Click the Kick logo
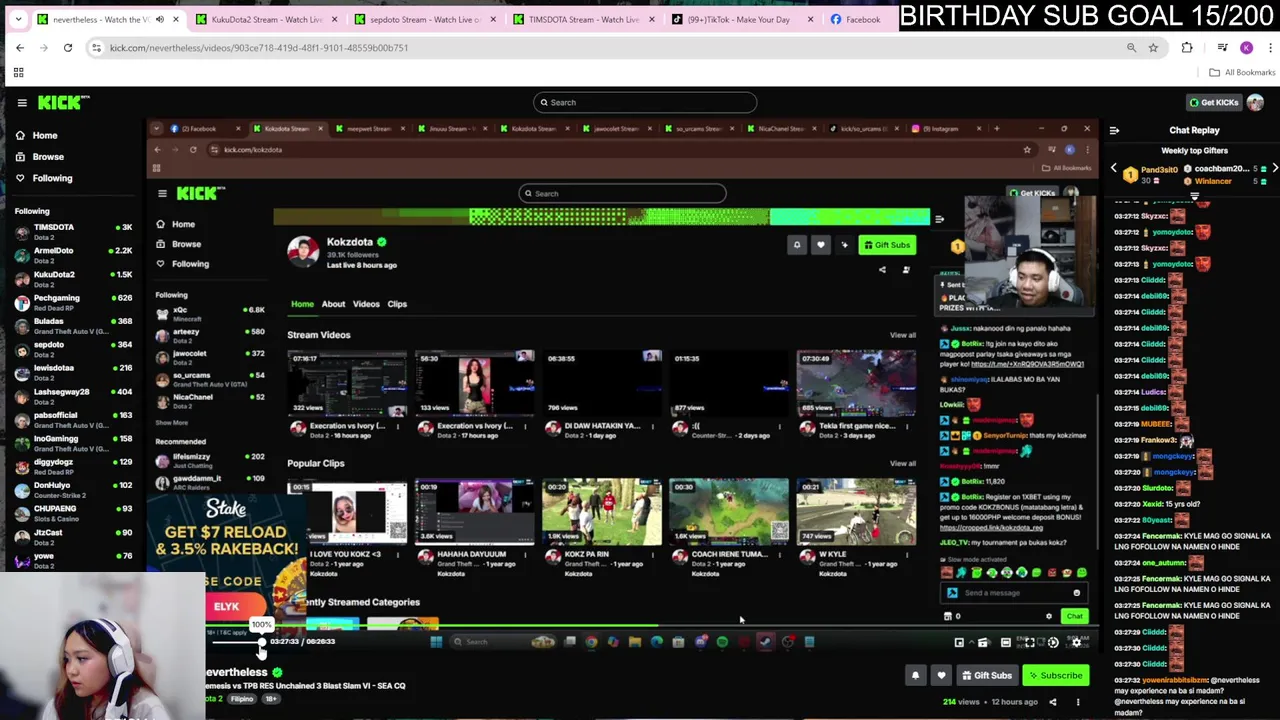This screenshot has width=1280, height=720. [x=63, y=102]
